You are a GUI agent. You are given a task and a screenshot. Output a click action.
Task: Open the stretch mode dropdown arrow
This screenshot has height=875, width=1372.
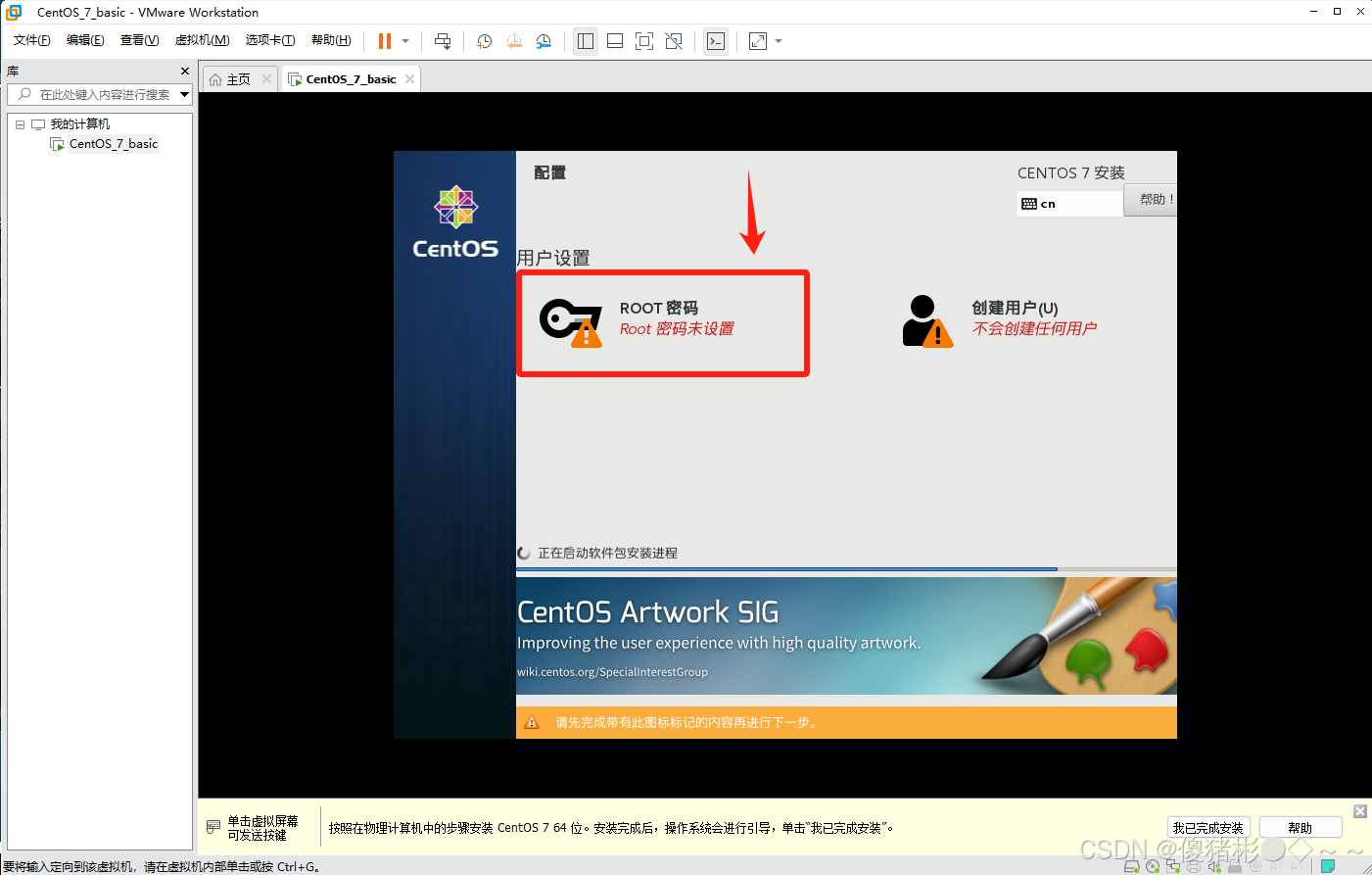(779, 41)
